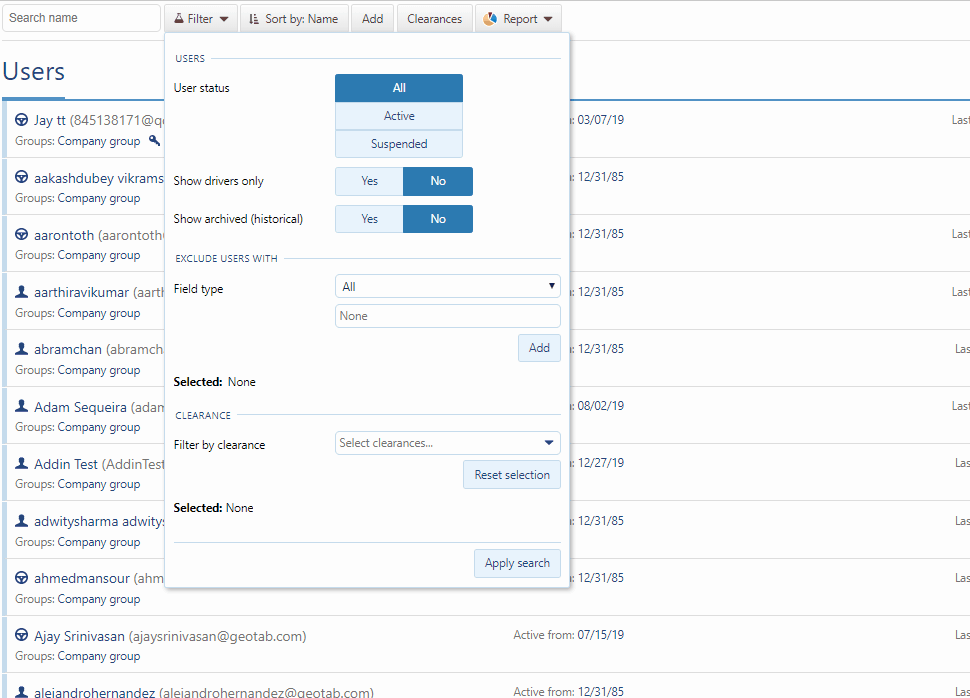
Task: Click the pie chart Report icon
Action: (x=491, y=19)
